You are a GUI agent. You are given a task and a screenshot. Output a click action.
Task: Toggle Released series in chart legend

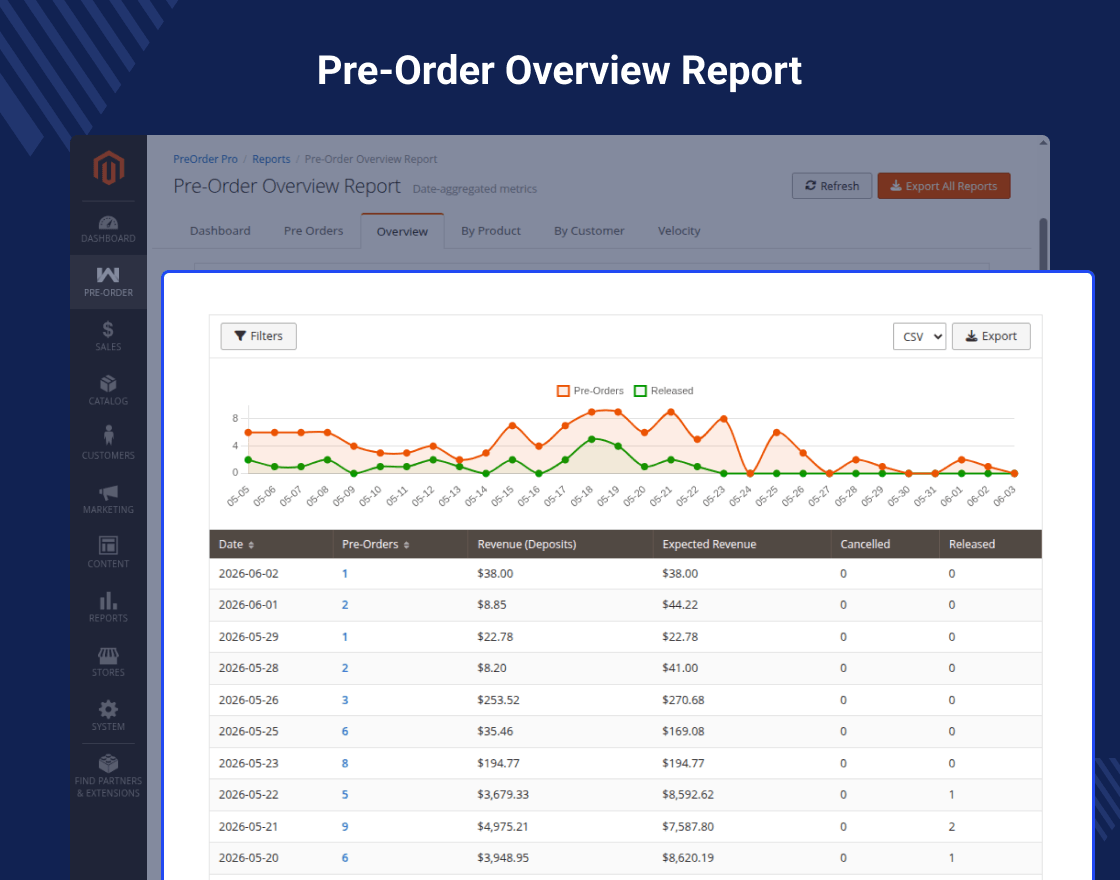(664, 391)
